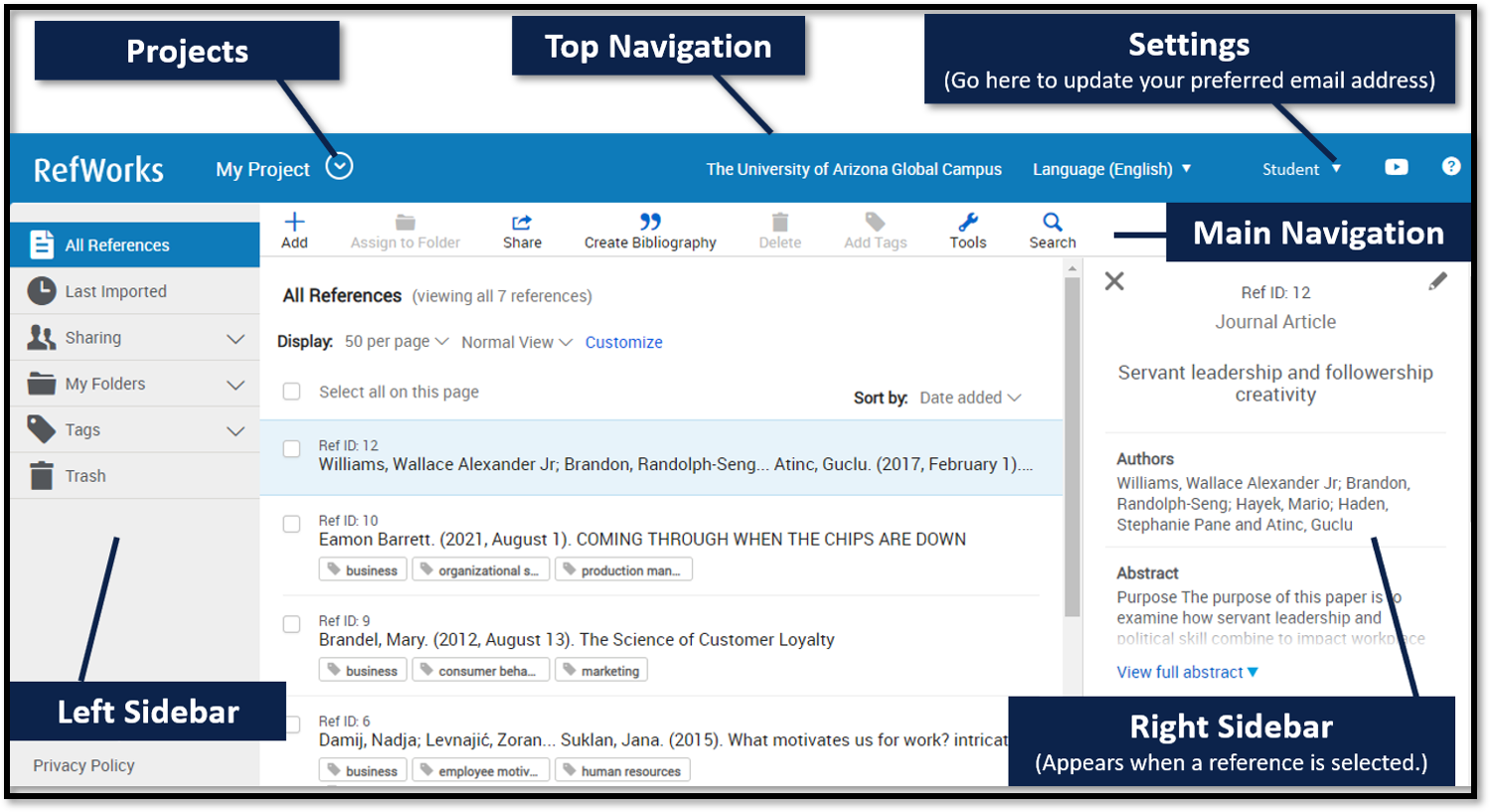Click the consumer beha... tag

coord(480,671)
